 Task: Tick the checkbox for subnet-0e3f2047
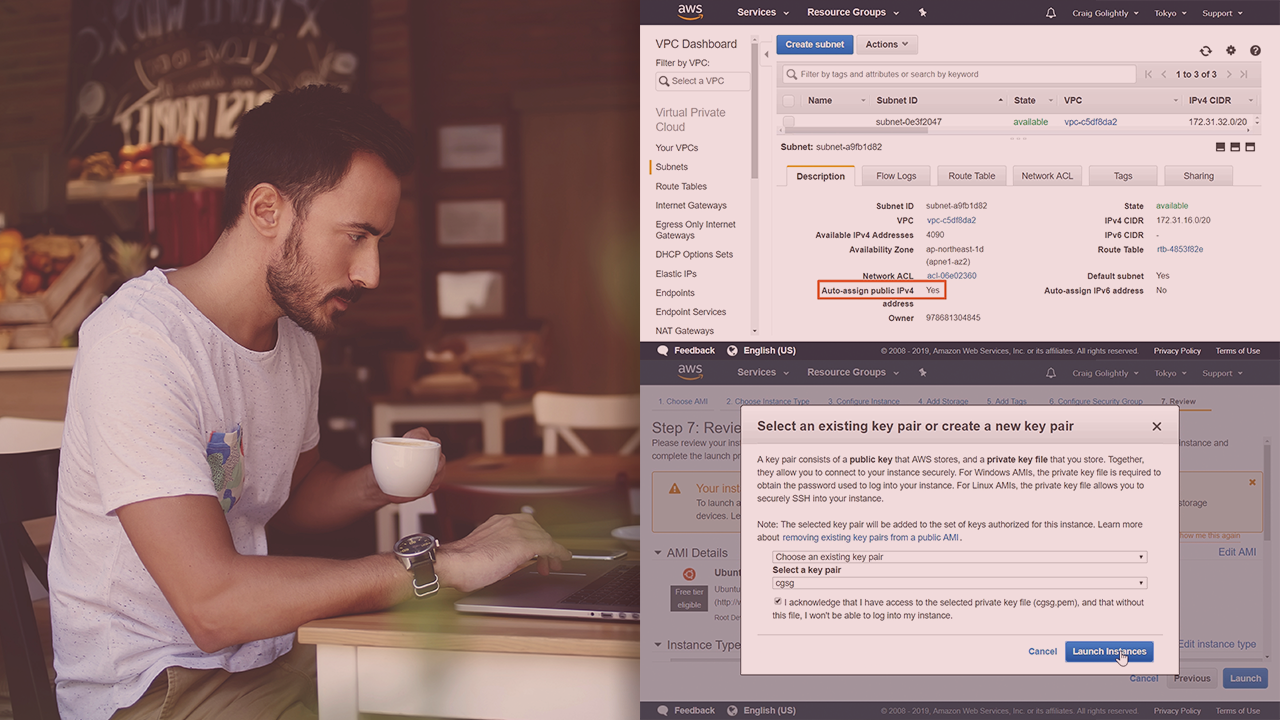click(x=789, y=122)
